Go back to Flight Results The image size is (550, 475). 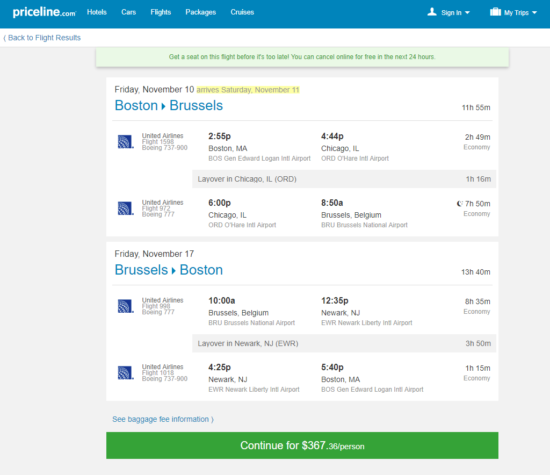tap(42, 38)
